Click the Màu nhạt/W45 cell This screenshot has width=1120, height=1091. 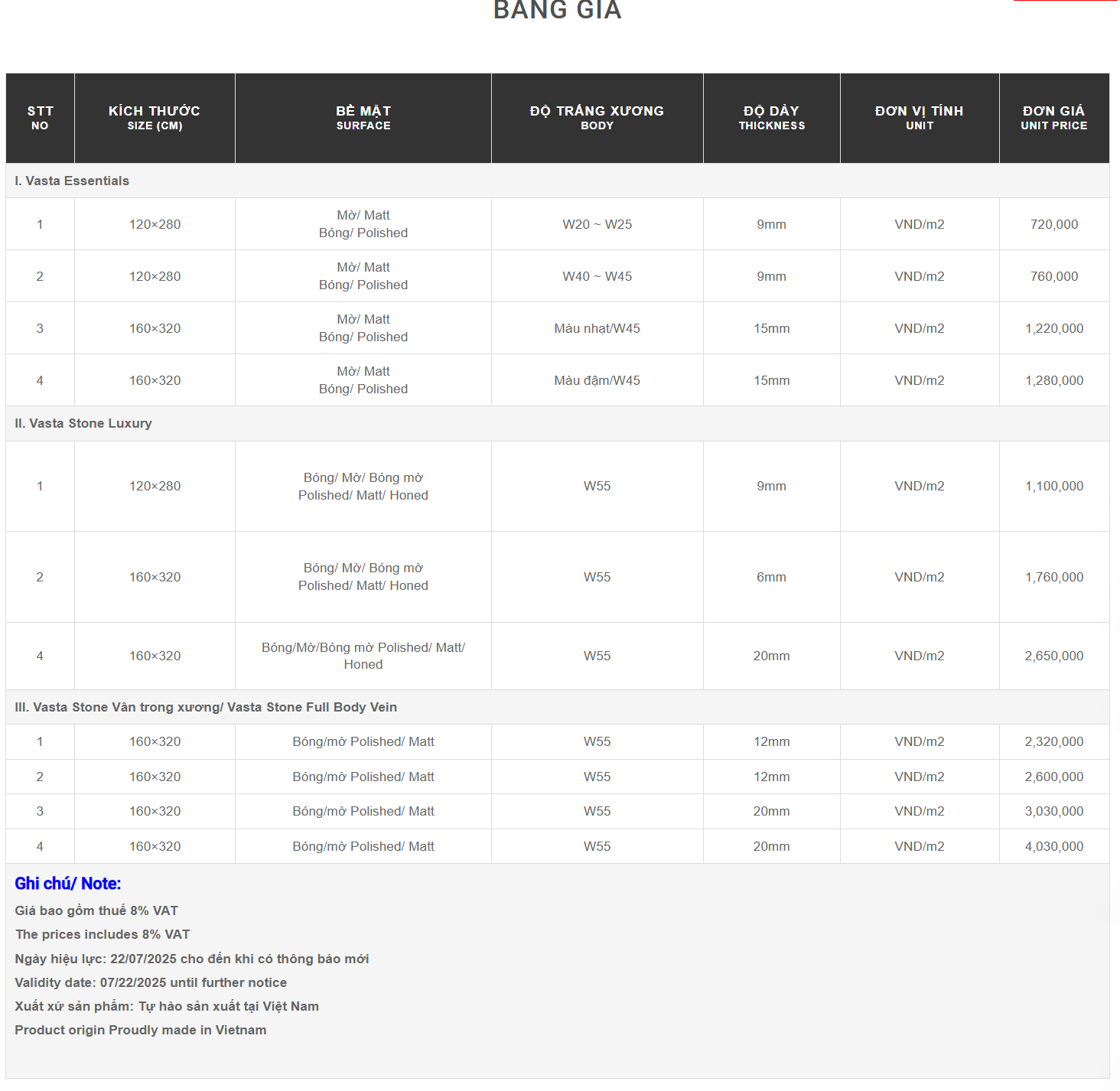coord(597,328)
